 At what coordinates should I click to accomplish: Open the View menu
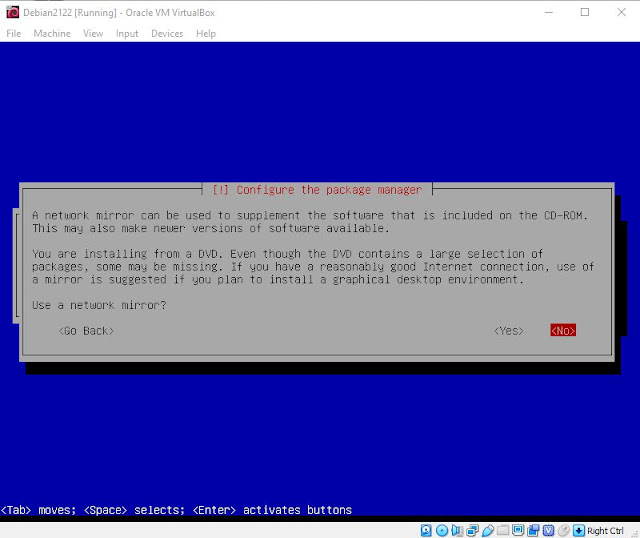pyautogui.click(x=93, y=33)
